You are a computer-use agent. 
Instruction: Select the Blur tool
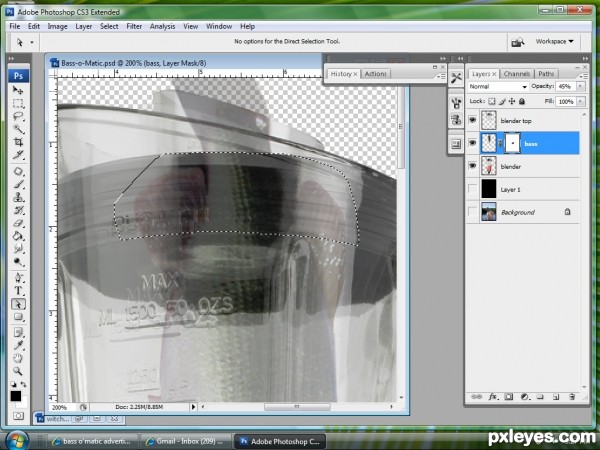click(x=18, y=249)
